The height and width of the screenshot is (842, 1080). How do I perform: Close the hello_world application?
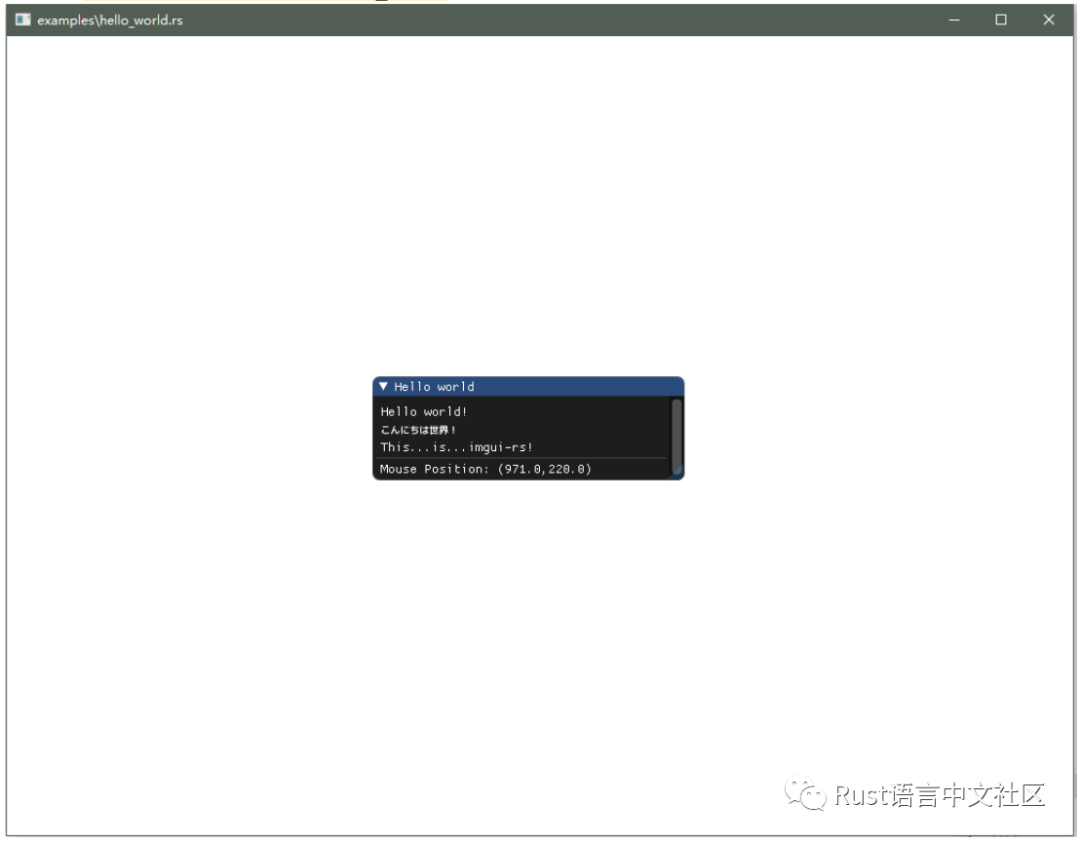pos(1048,19)
